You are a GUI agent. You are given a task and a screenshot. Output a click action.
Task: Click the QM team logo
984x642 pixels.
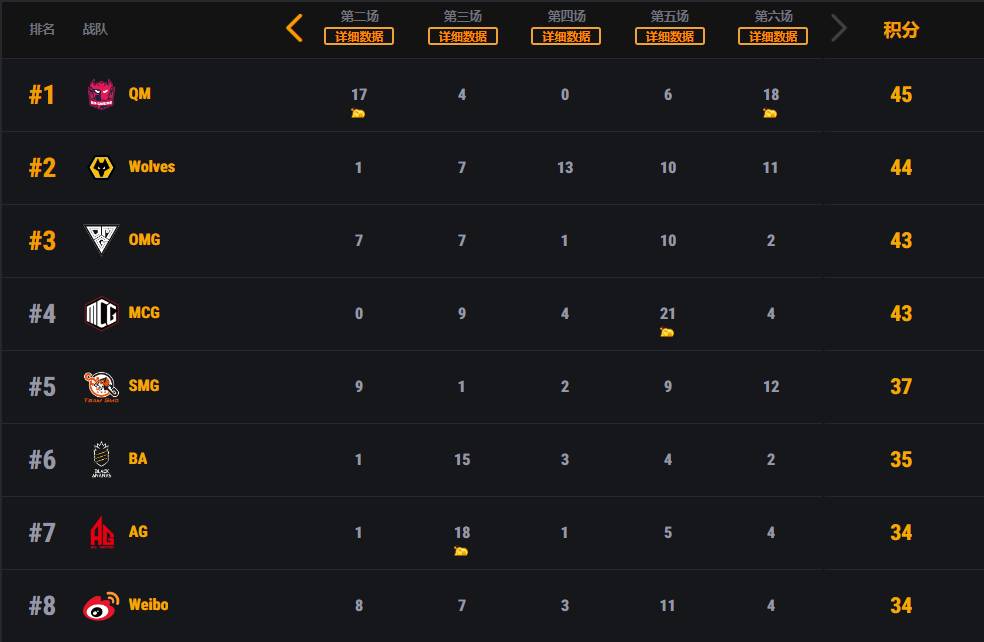pos(101,95)
